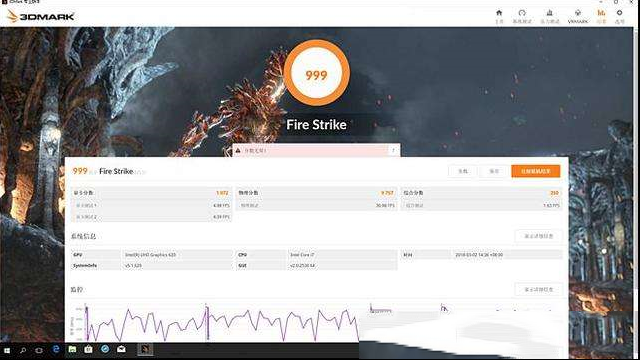Expand the graphics score row
The image size is (640, 360).
pos(151,193)
